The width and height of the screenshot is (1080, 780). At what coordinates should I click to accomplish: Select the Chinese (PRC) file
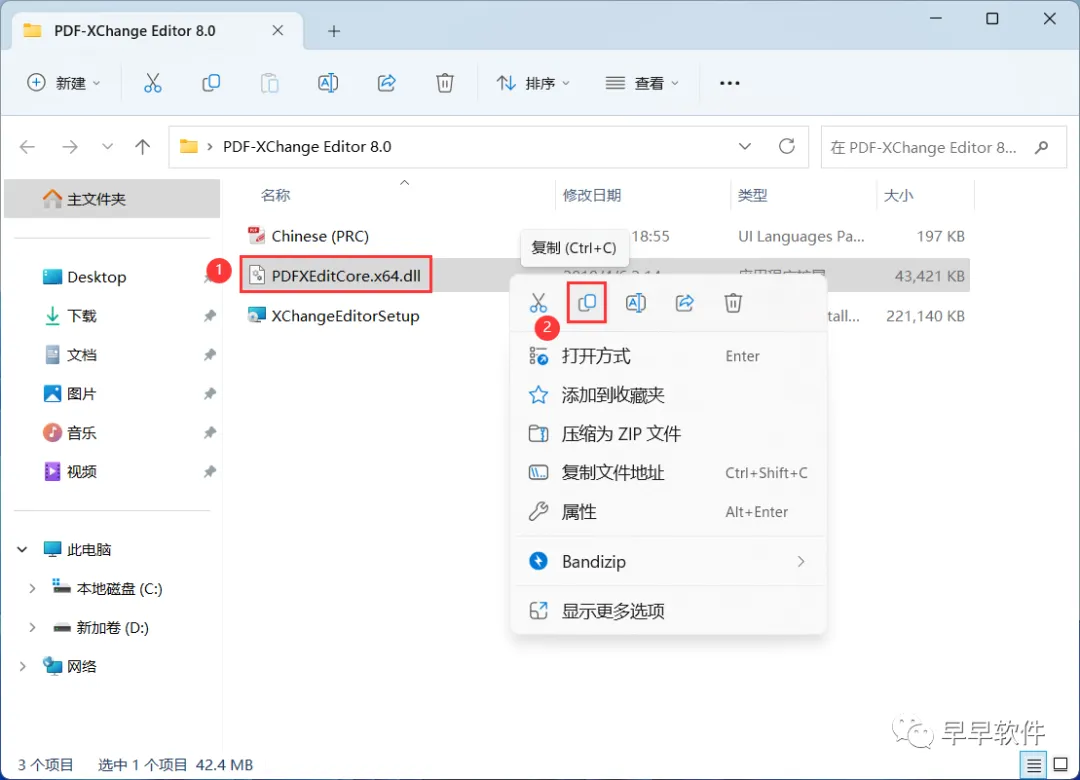(320, 236)
